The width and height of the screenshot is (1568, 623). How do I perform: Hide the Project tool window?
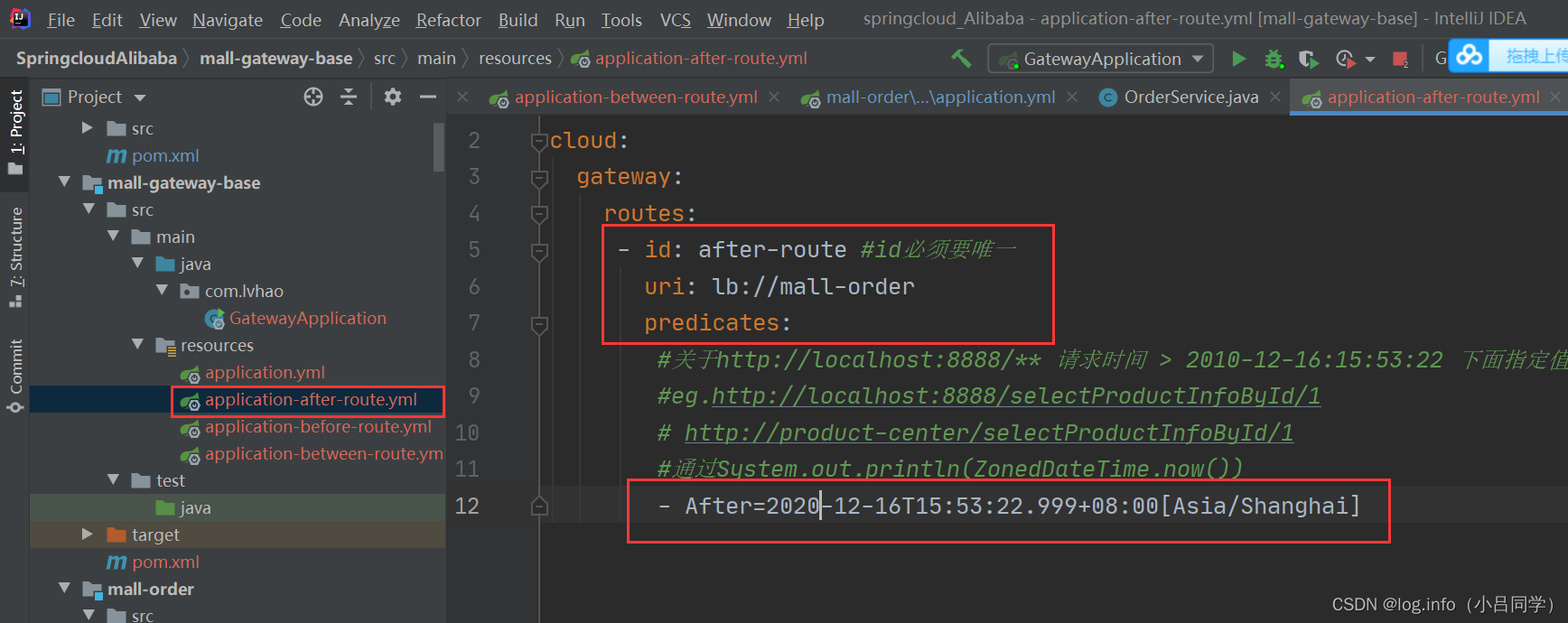(428, 97)
